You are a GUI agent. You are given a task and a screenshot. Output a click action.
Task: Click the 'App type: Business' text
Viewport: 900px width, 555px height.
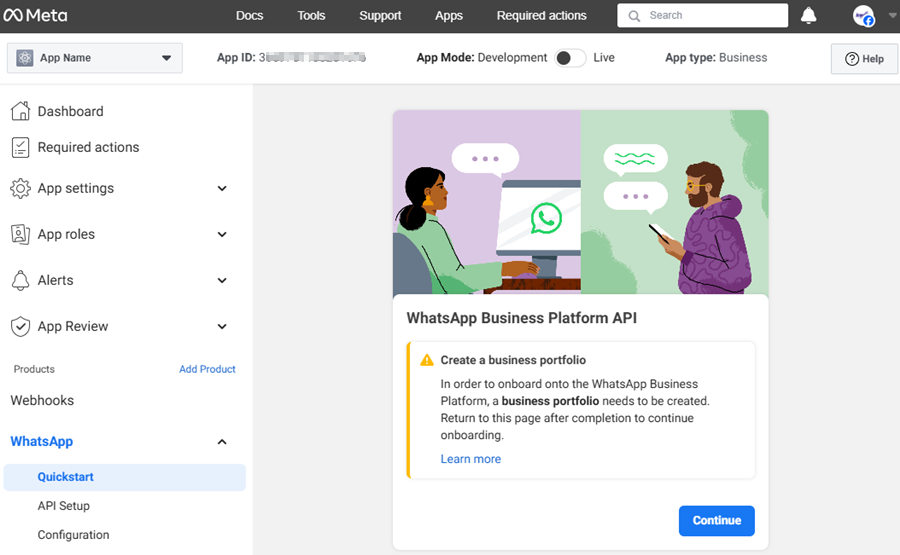click(716, 57)
